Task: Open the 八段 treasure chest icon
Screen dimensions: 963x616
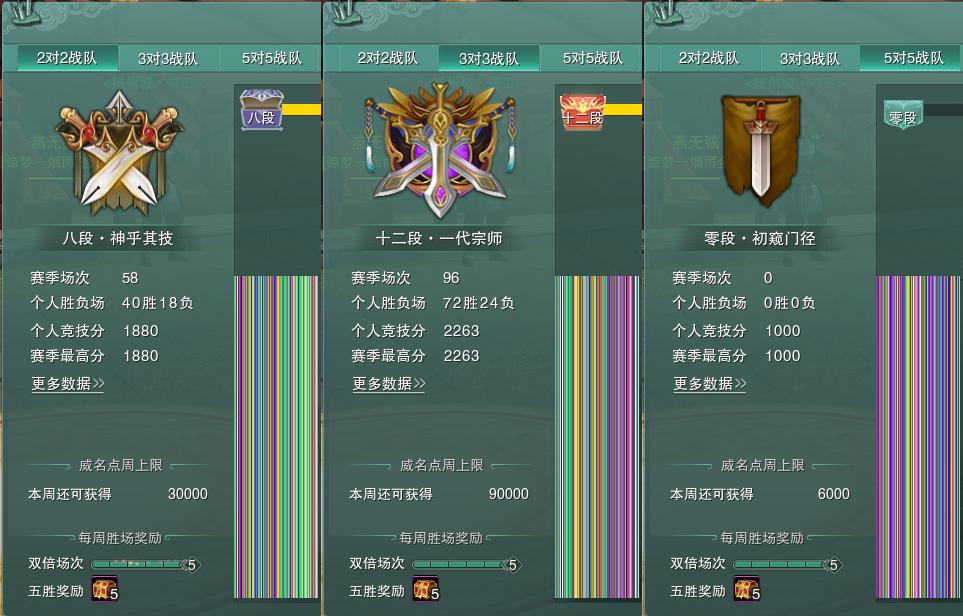Action: point(262,109)
